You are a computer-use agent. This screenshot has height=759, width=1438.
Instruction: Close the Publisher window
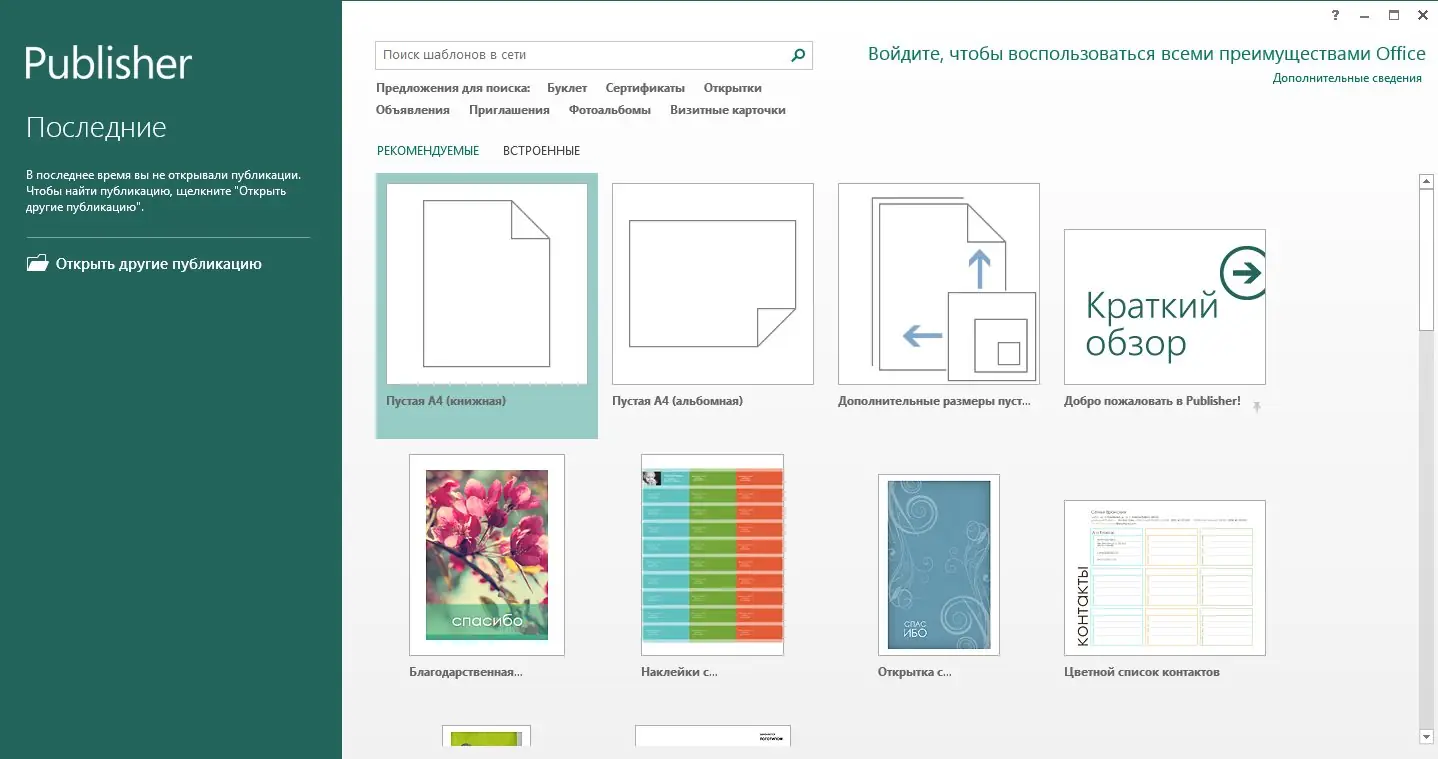coord(1423,15)
